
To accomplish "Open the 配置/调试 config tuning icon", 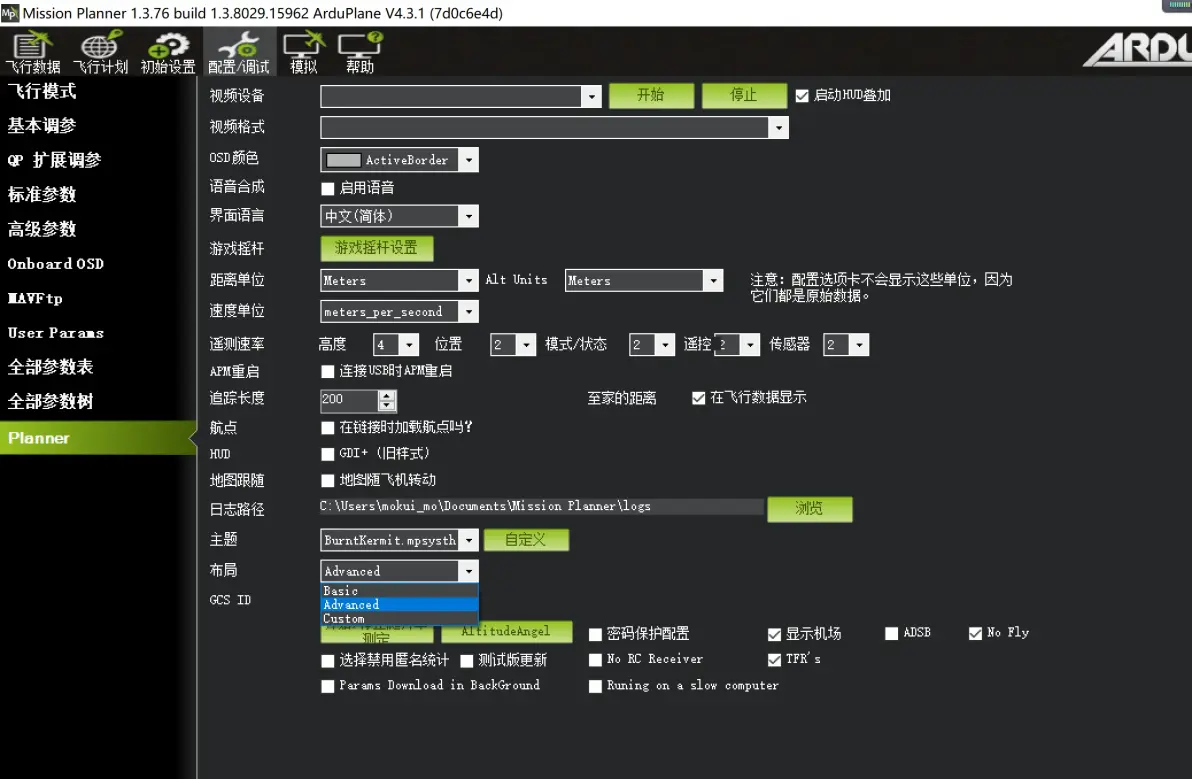I will coord(239,52).
